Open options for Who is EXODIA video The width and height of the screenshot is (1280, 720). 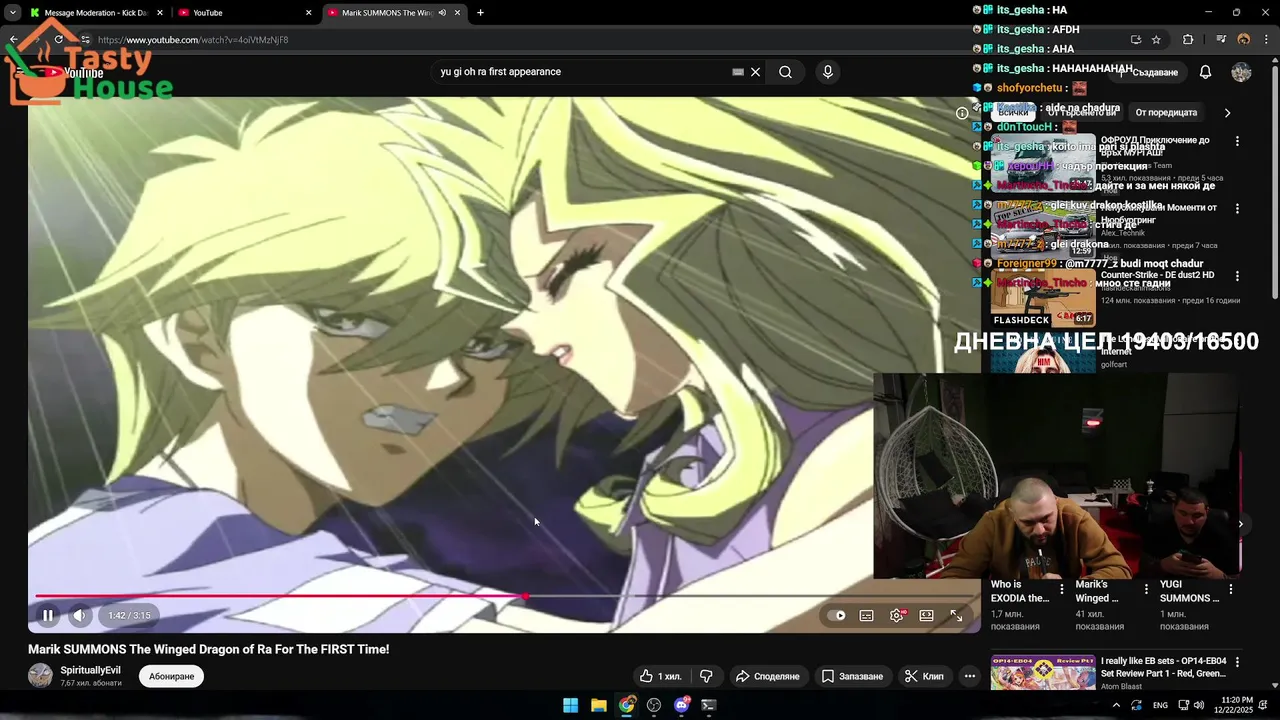[x=1062, y=590]
